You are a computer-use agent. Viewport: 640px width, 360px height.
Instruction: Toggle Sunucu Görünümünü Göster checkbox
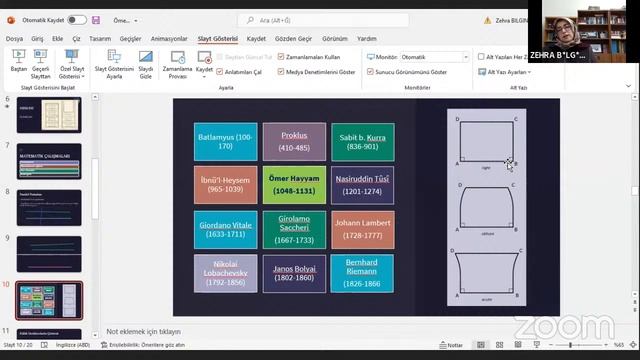click(x=370, y=72)
